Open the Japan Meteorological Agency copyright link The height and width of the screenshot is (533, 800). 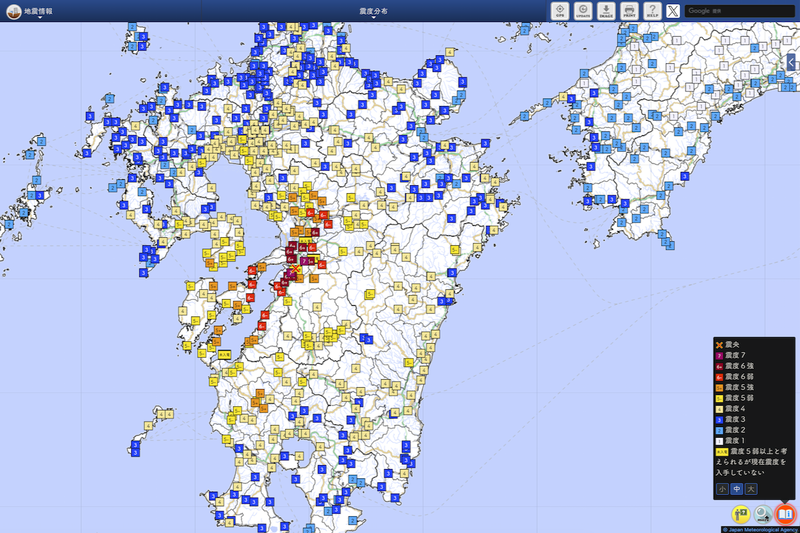click(x=760, y=530)
